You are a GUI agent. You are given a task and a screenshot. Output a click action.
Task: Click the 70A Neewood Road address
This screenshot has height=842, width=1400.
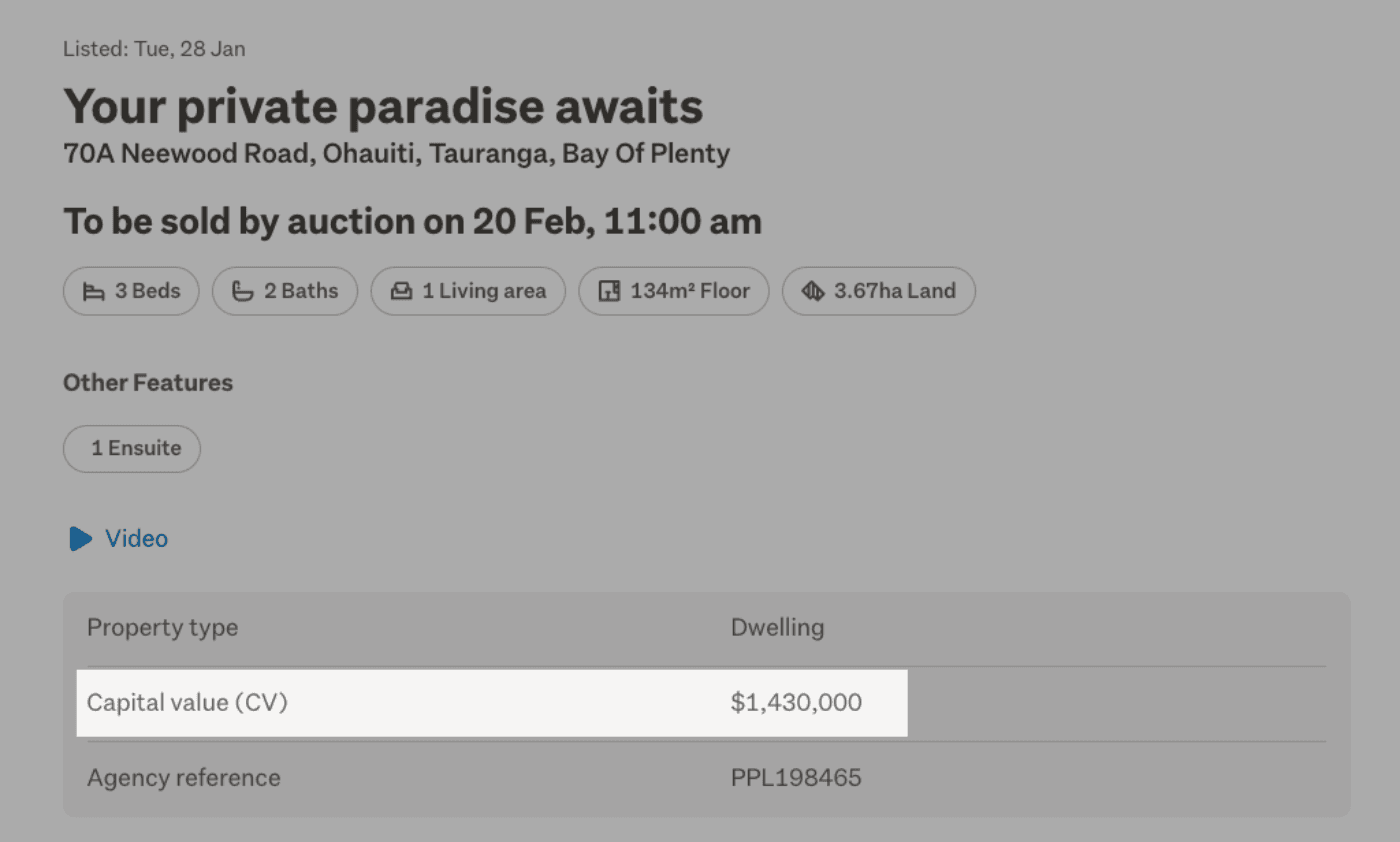coord(396,153)
